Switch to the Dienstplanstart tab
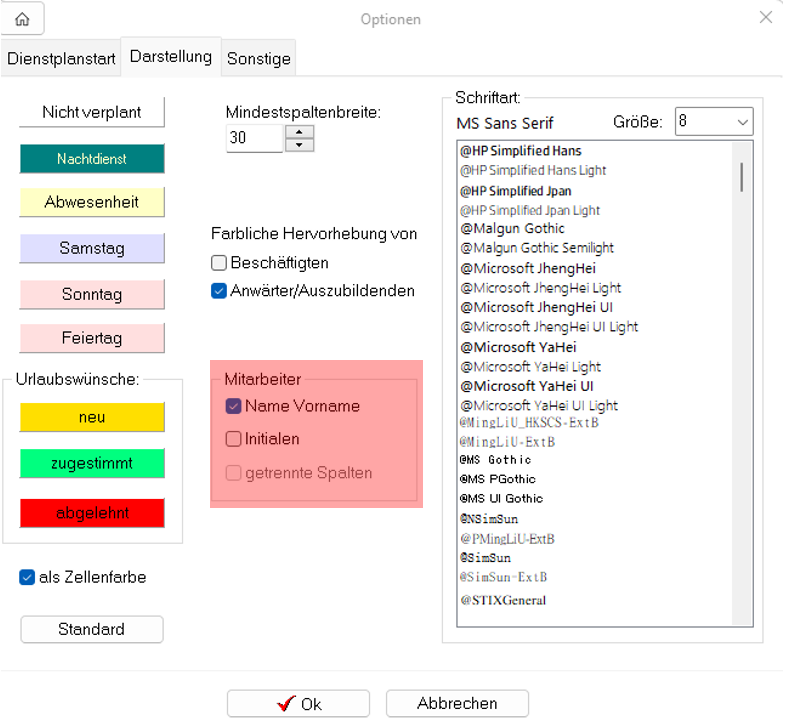The width and height of the screenshot is (791, 720). 61,59
